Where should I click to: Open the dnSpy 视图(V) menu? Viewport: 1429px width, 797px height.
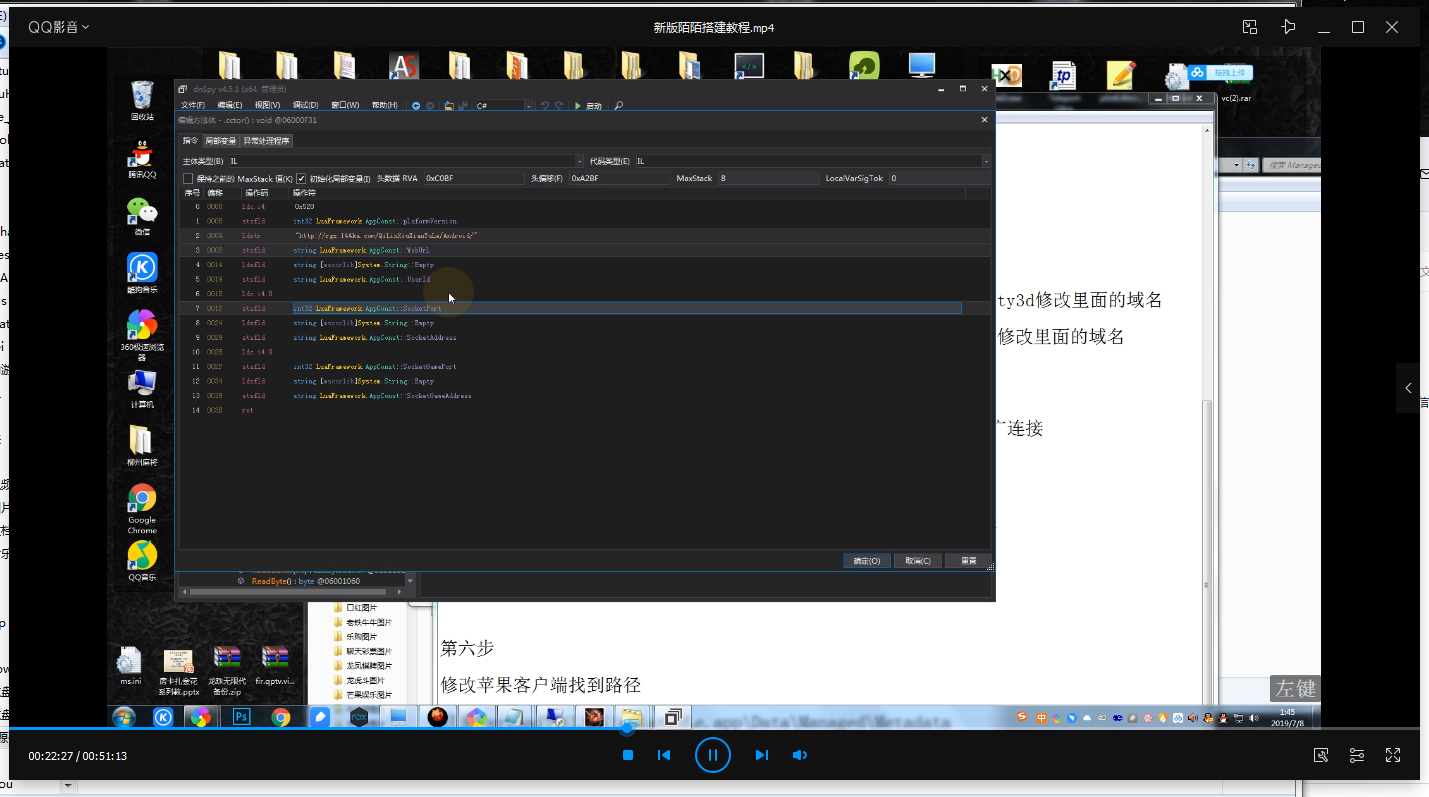point(267,105)
